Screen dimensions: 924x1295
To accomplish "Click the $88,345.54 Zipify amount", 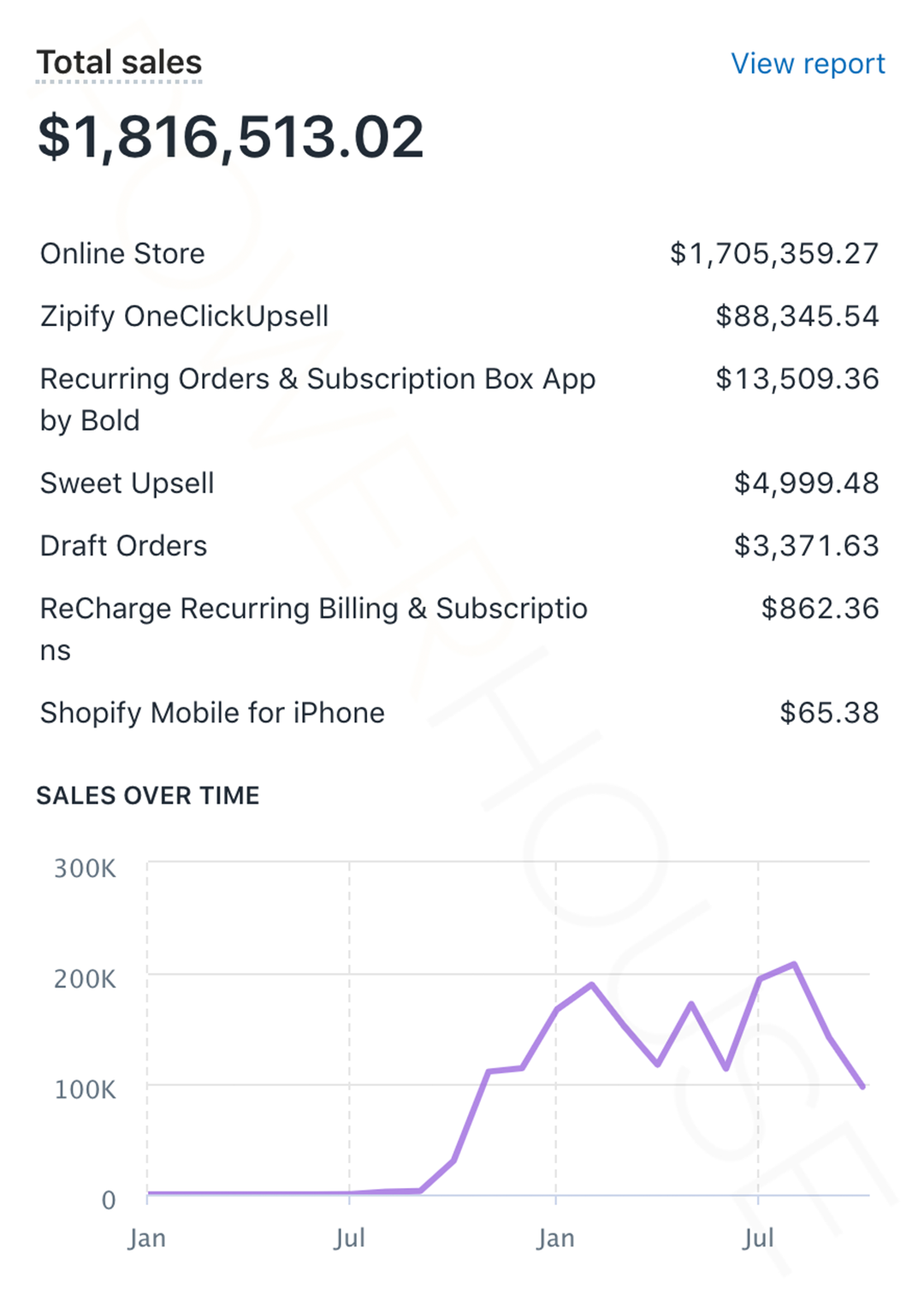I will coord(797,316).
